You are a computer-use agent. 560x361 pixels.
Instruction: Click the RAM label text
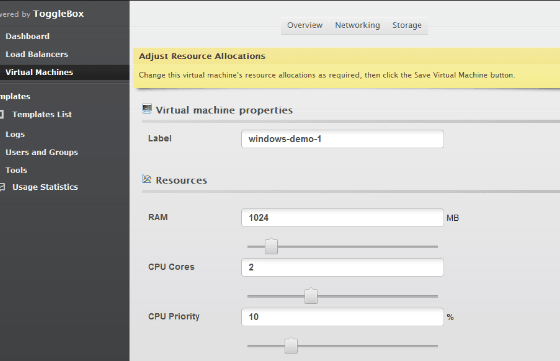click(158, 217)
